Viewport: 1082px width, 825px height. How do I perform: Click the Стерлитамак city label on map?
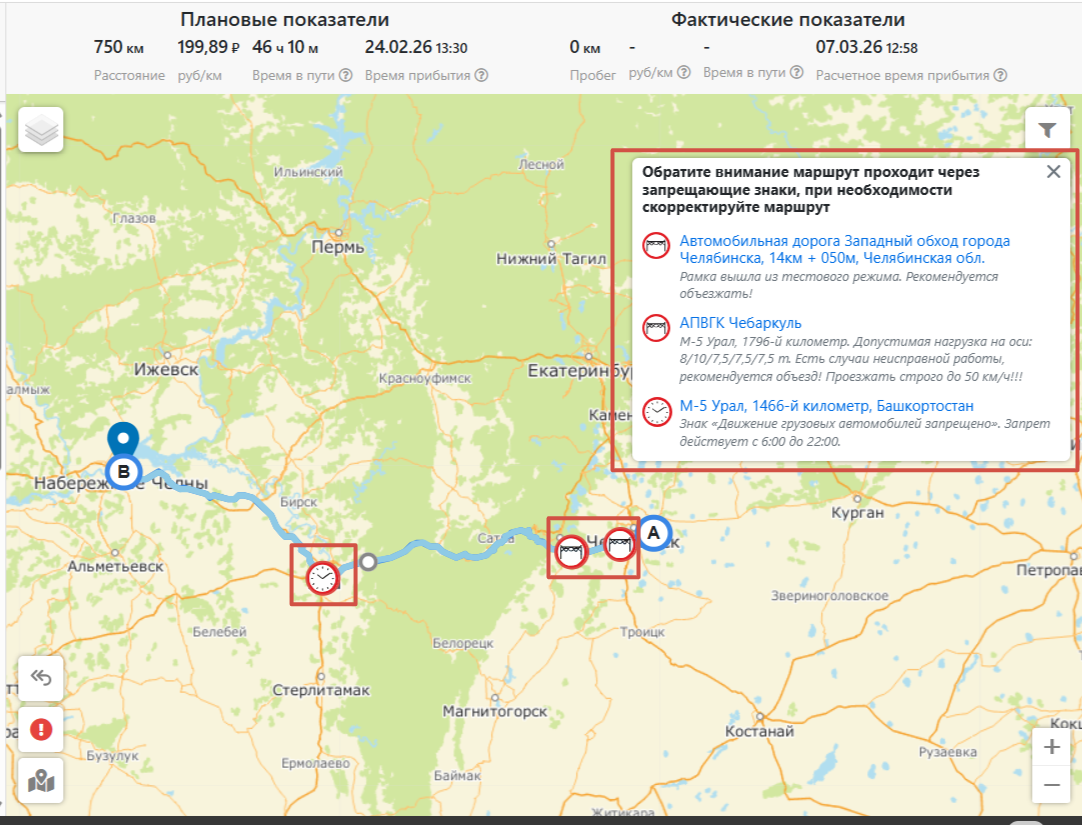pos(321,690)
